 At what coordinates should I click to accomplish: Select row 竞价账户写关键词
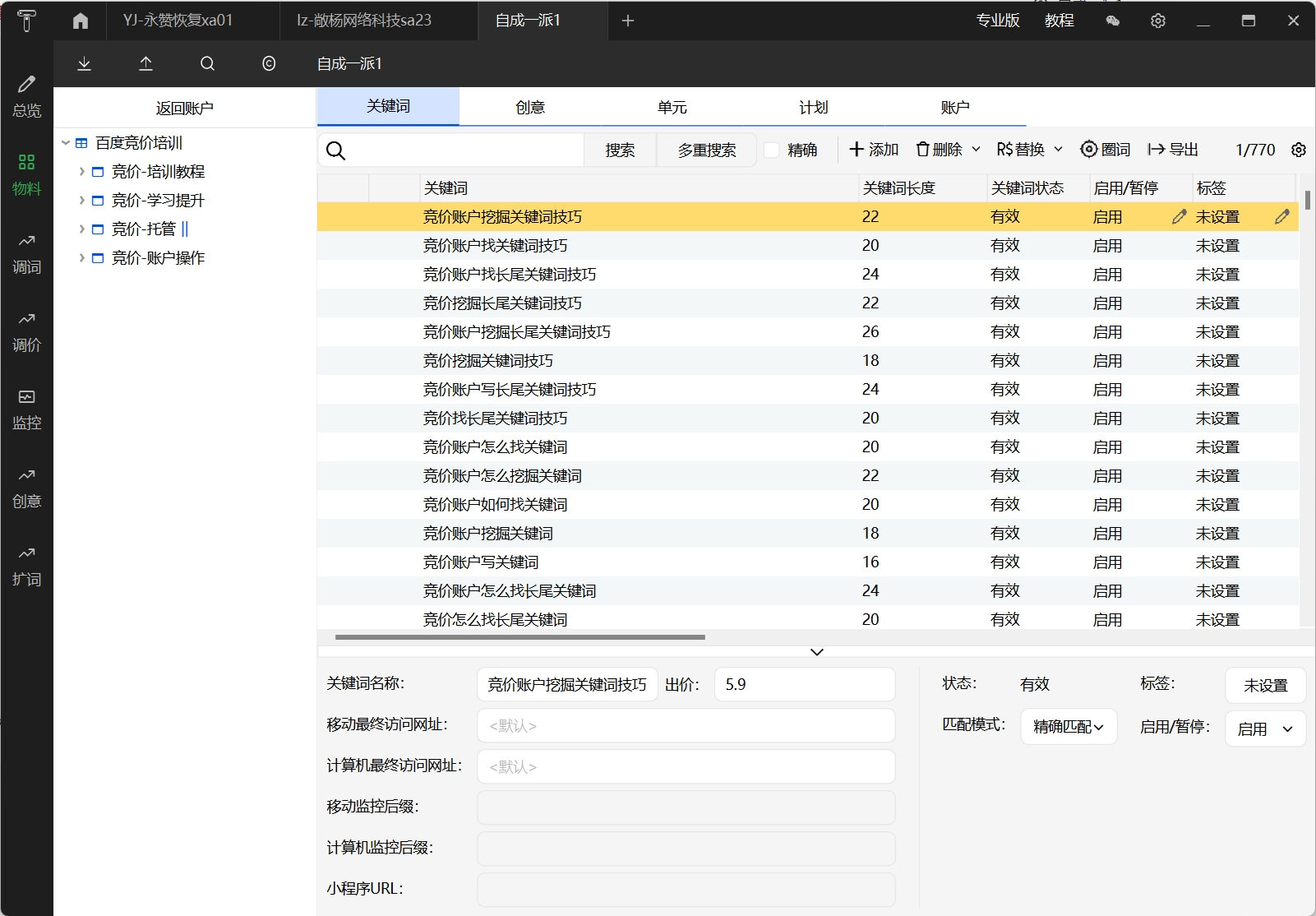[808, 562]
